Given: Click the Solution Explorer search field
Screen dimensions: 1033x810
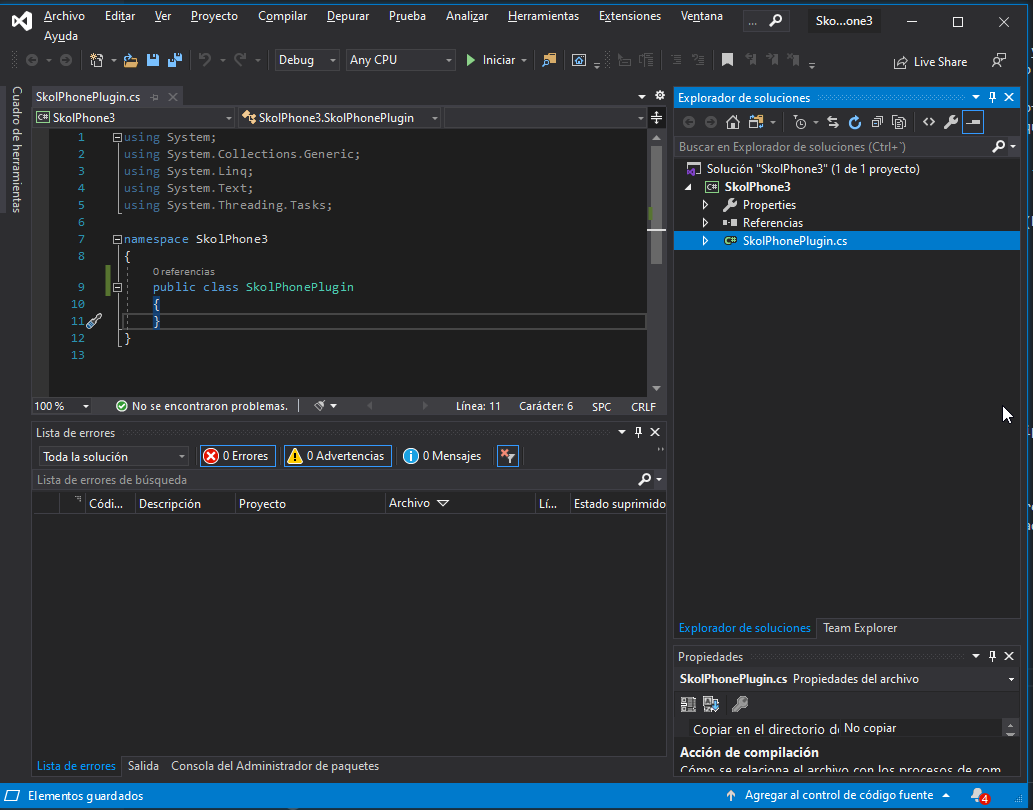Looking at the screenshot, I should click(x=832, y=147).
